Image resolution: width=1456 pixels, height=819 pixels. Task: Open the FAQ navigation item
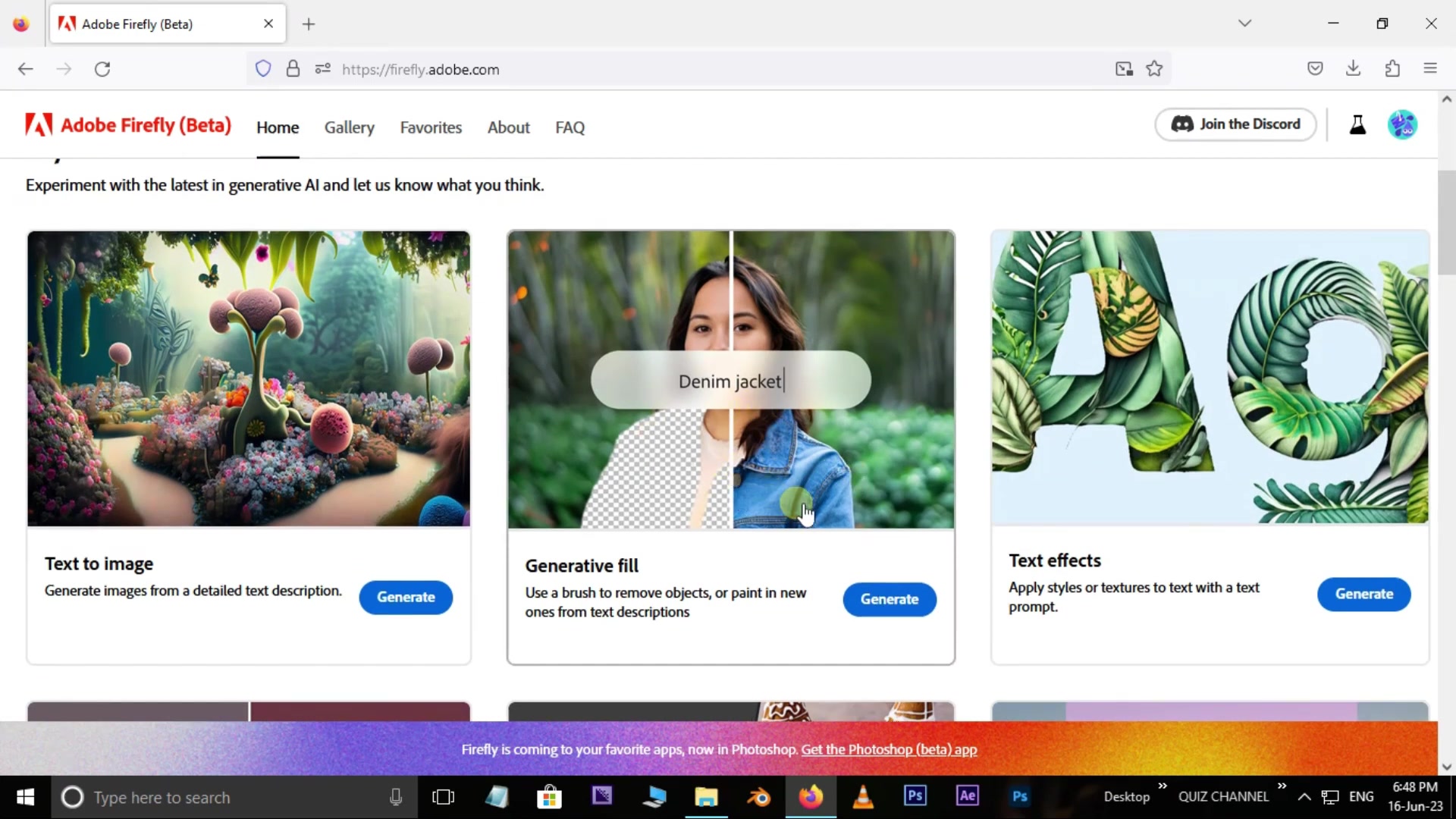click(570, 127)
